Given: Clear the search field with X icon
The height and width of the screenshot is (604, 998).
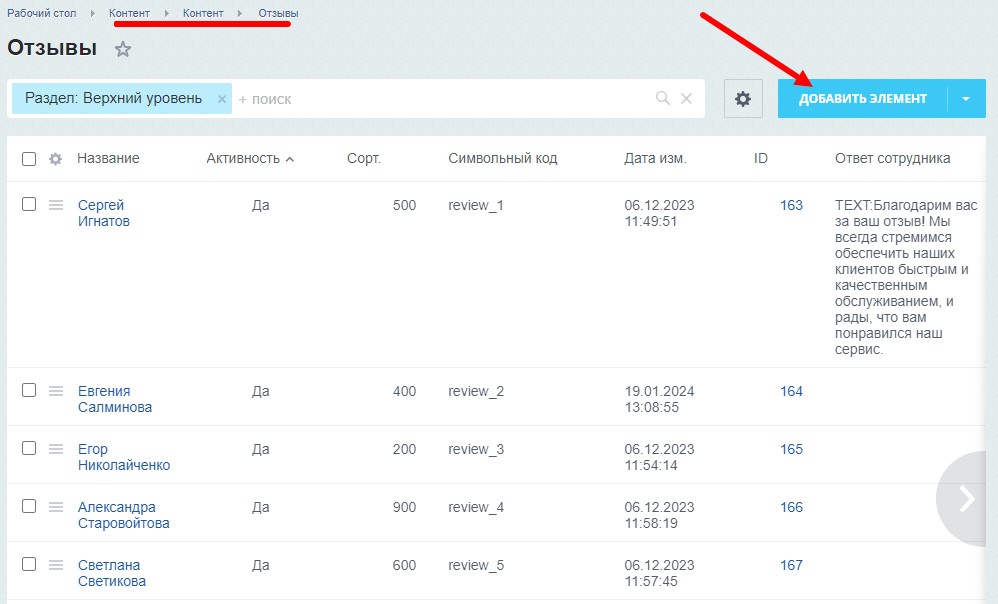Looking at the screenshot, I should click(686, 99).
